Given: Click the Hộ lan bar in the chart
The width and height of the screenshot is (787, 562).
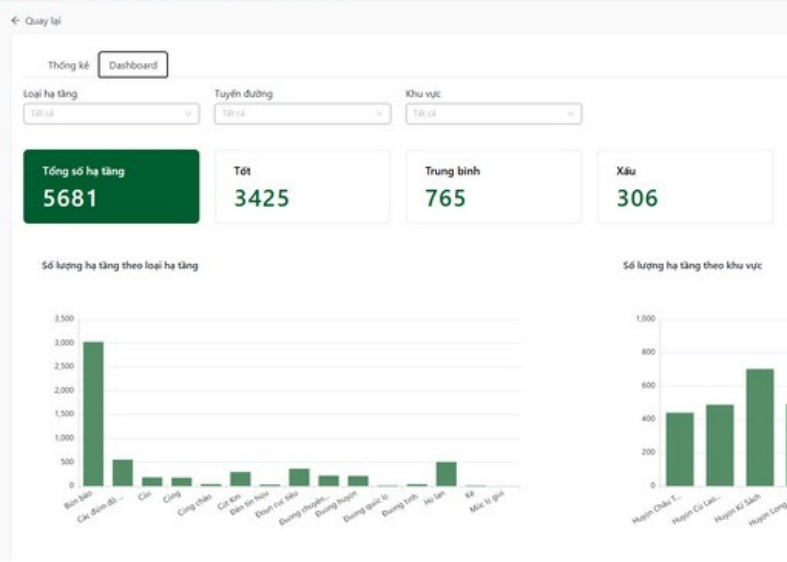Looking at the screenshot, I should click(x=446, y=474).
